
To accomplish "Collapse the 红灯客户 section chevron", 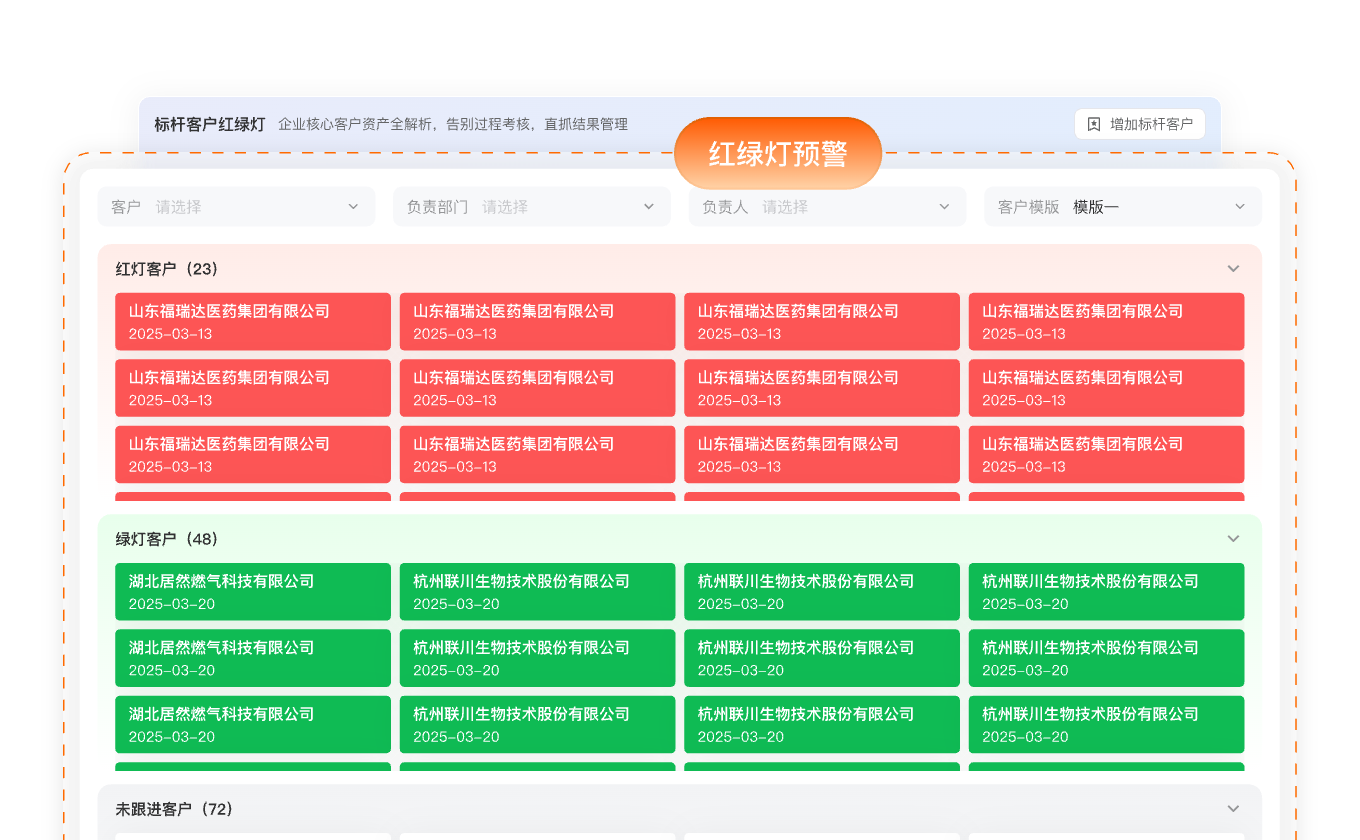I will pos(1233,269).
